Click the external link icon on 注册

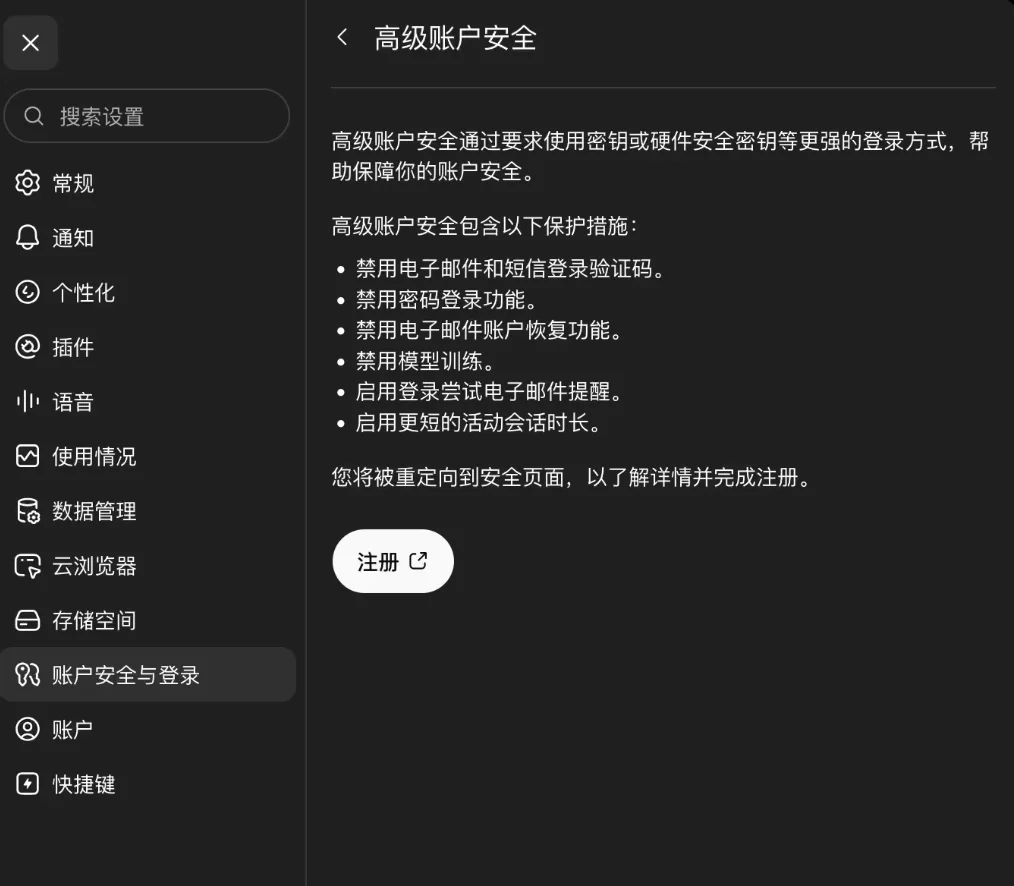point(418,561)
